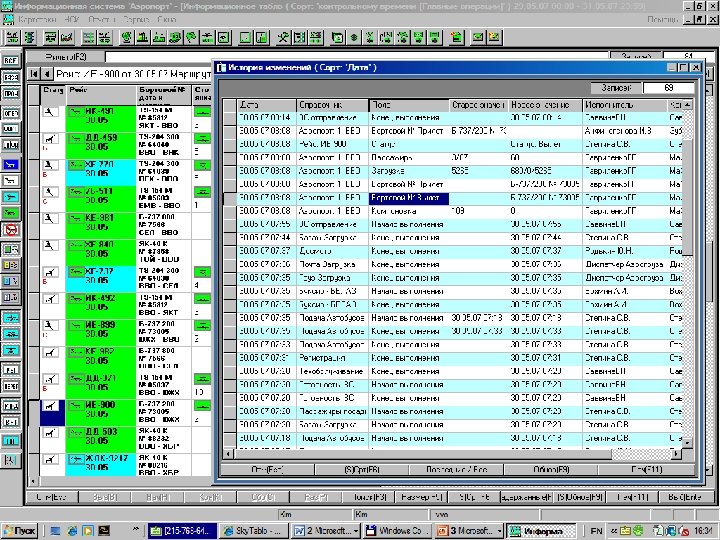The width and height of the screenshot is (720, 540).
Task: Click Печ(F11) button in history dialog
Action: (646, 469)
